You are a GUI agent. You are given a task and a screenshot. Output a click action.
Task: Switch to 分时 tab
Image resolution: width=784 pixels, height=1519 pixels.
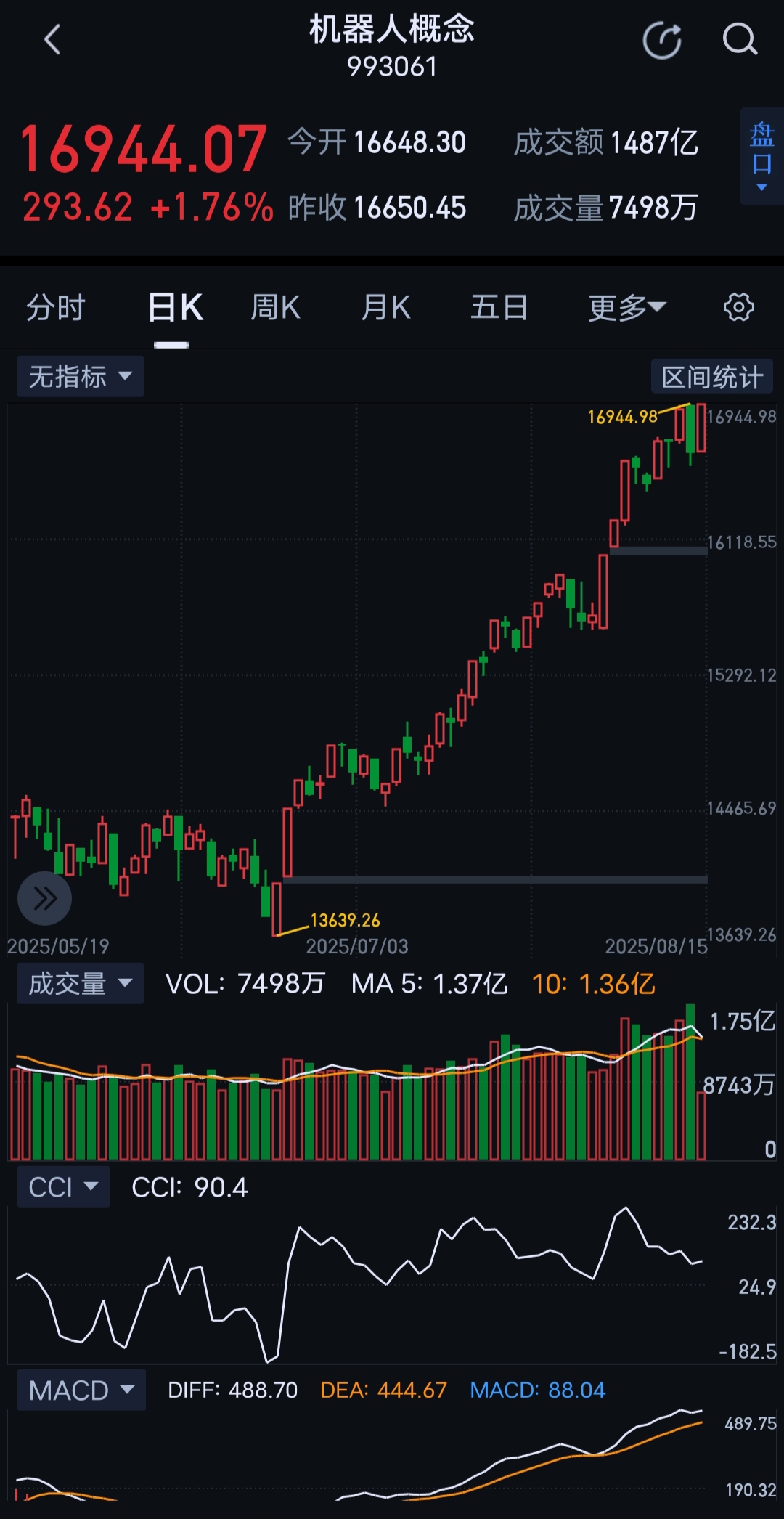coord(56,308)
